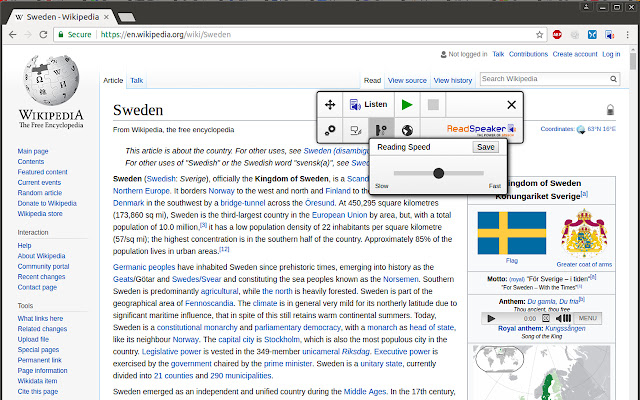The width and height of the screenshot is (640, 400).
Task: Open the View history tab
Action: (453, 80)
